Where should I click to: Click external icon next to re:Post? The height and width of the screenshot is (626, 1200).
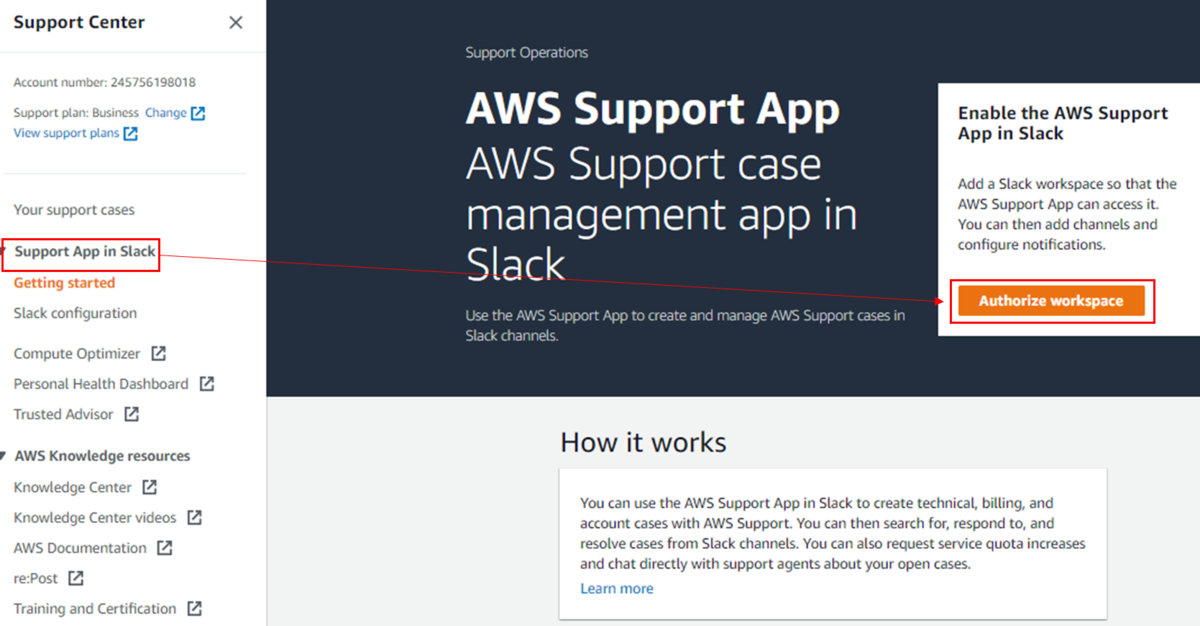[x=76, y=578]
